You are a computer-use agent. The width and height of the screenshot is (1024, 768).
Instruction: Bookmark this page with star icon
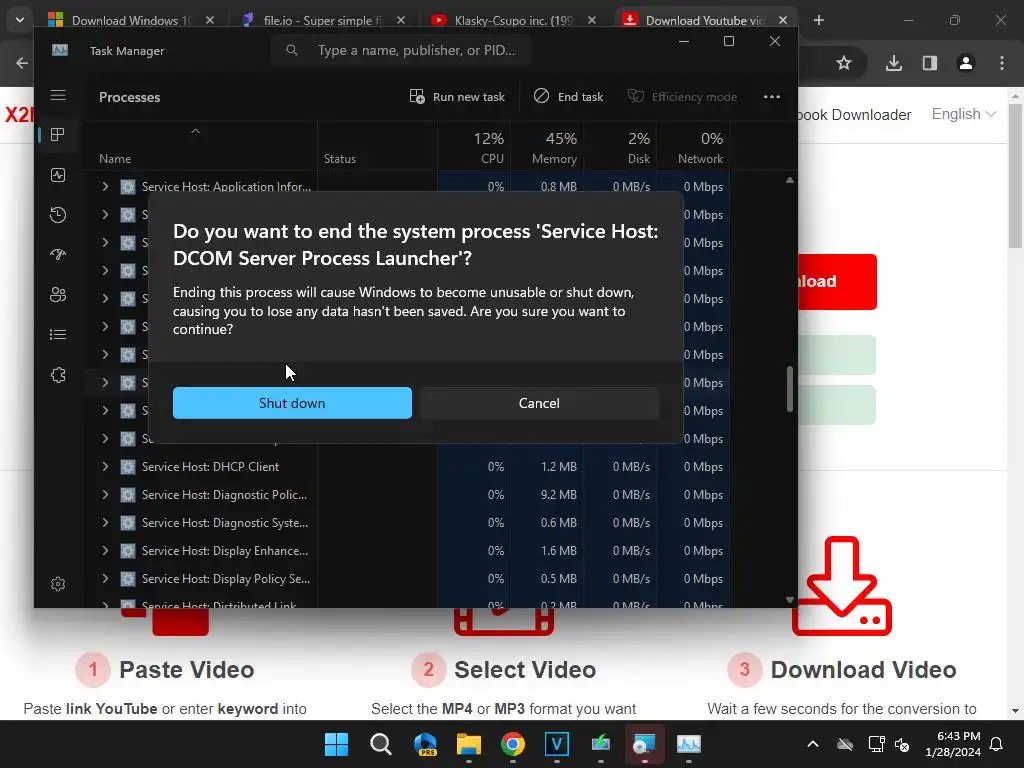coord(844,63)
